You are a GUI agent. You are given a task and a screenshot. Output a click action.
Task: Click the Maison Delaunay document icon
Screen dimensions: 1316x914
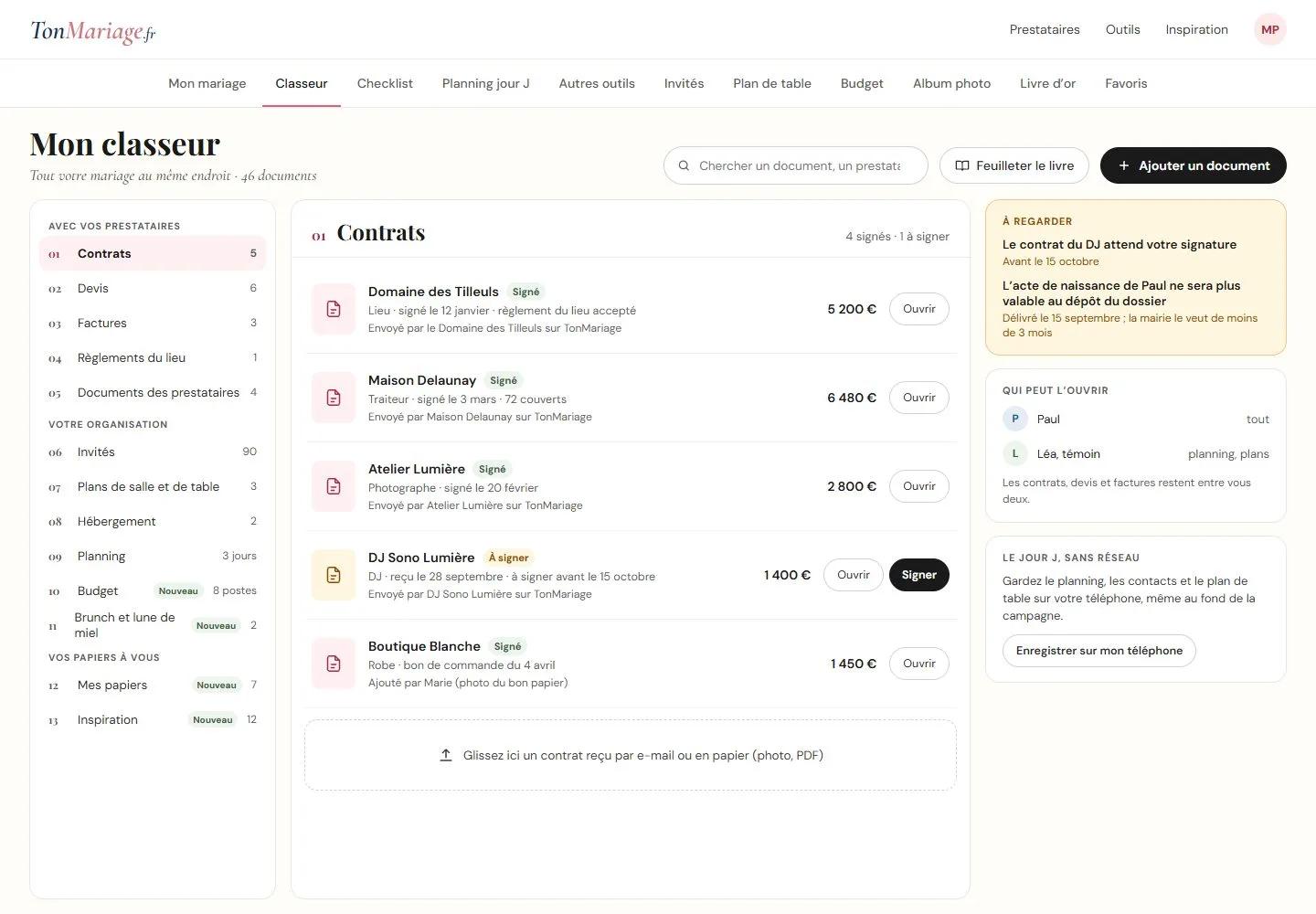334,398
